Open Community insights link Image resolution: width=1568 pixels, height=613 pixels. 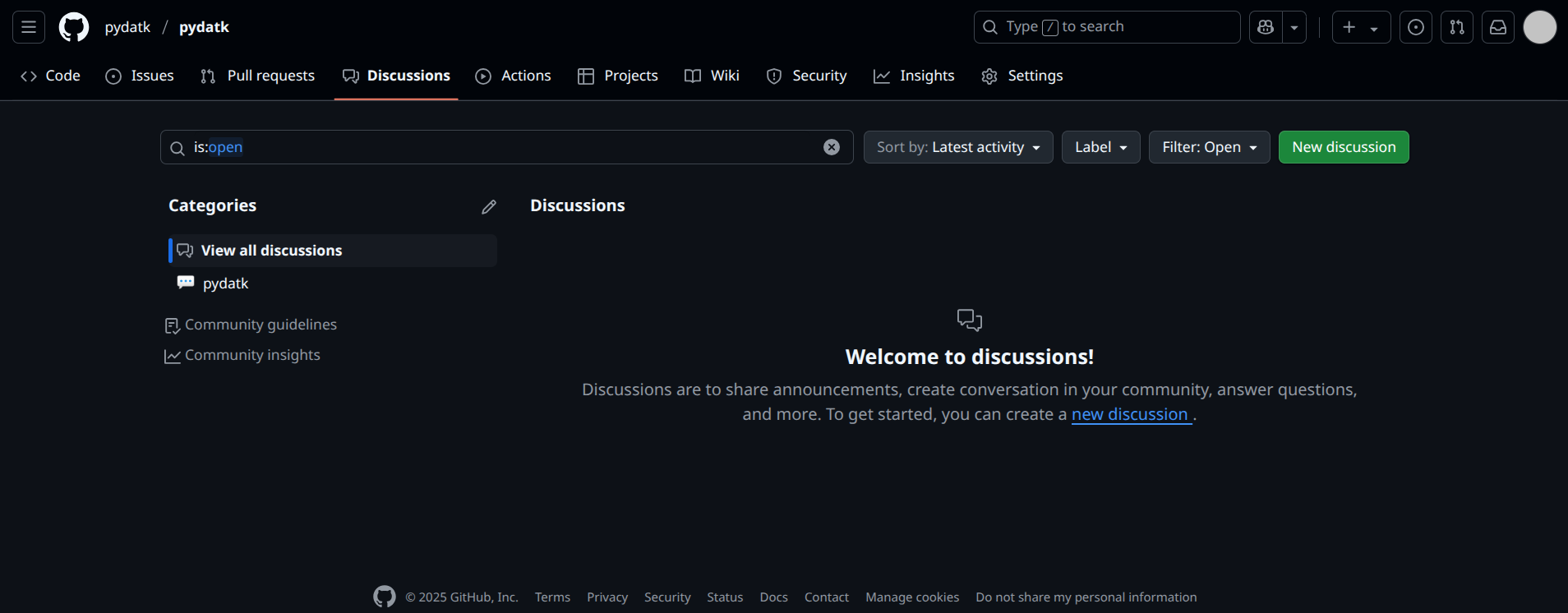point(242,356)
